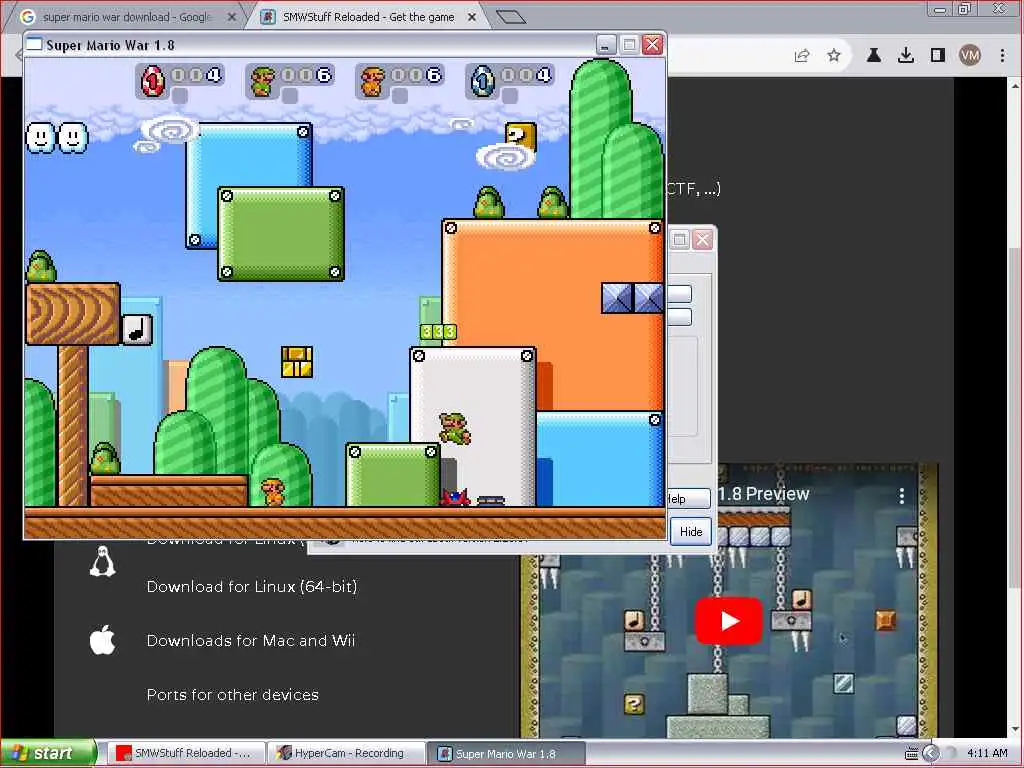This screenshot has height=768, width=1024.
Task: Click the yellow question mark block
Action: click(x=521, y=136)
